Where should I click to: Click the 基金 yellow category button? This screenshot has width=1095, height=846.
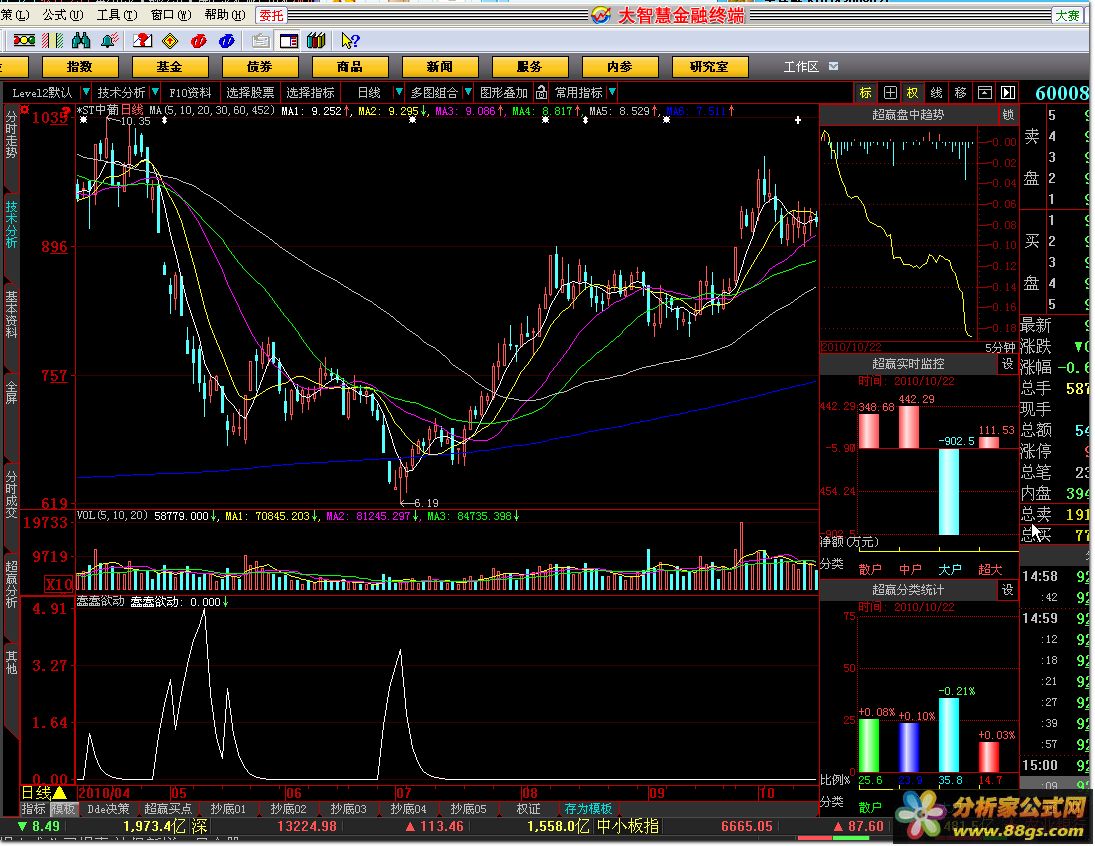coord(170,66)
